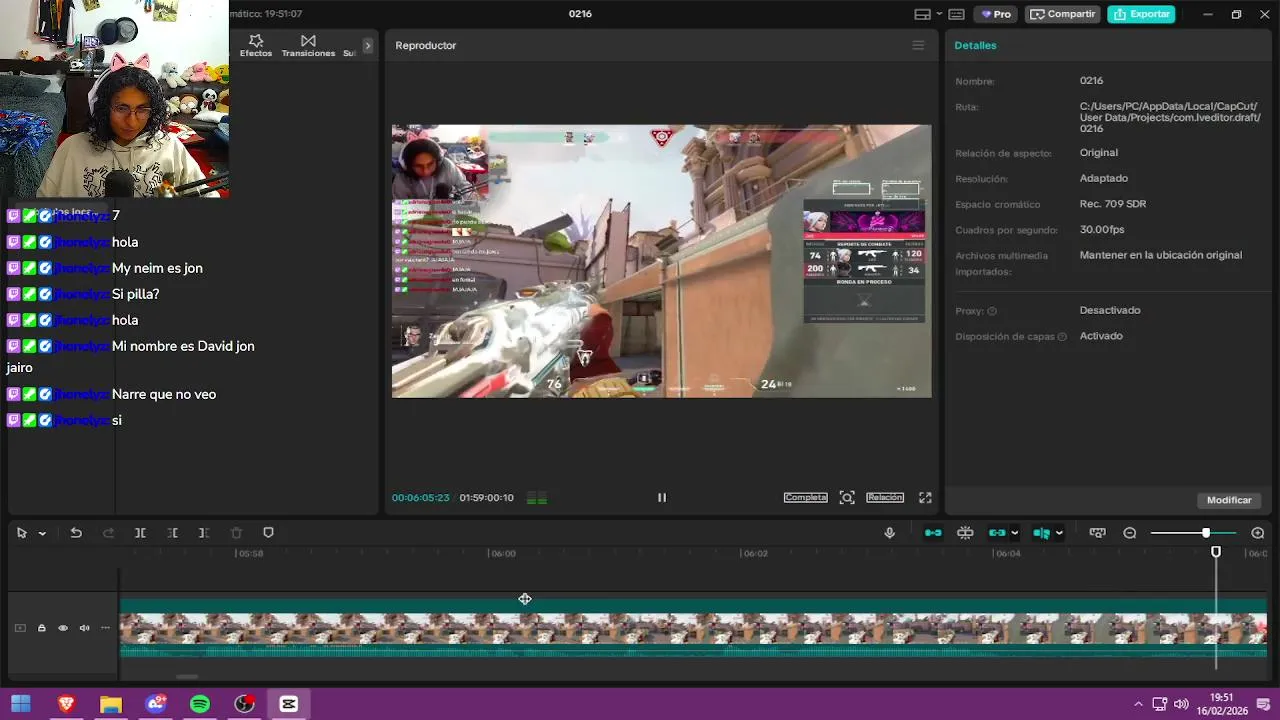Select the pointer selection tool

click(22, 533)
